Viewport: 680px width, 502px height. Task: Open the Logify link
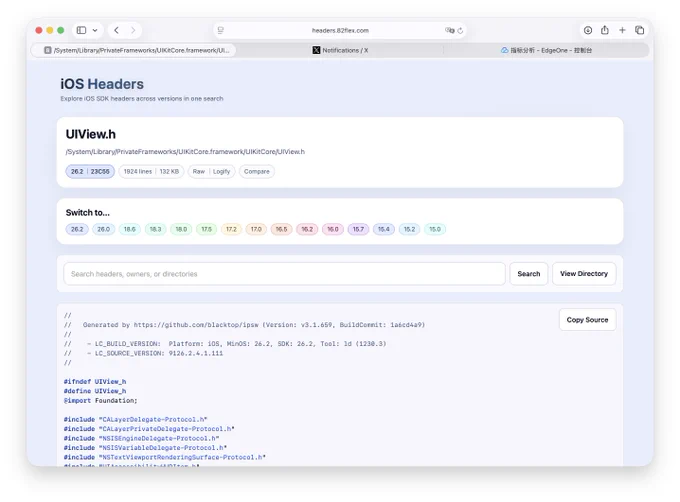click(x=221, y=171)
